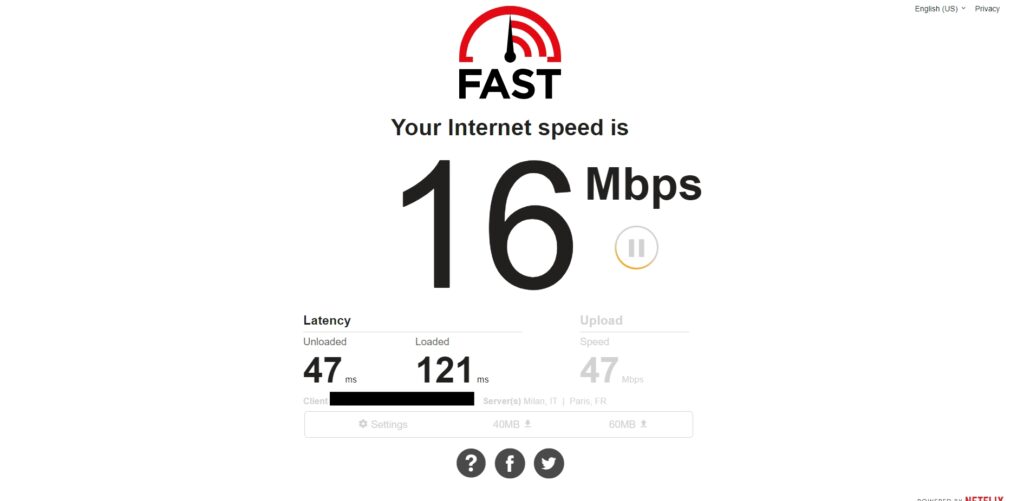The height and width of the screenshot is (501, 1024).
Task: Open the help question mark icon
Action: click(x=471, y=463)
